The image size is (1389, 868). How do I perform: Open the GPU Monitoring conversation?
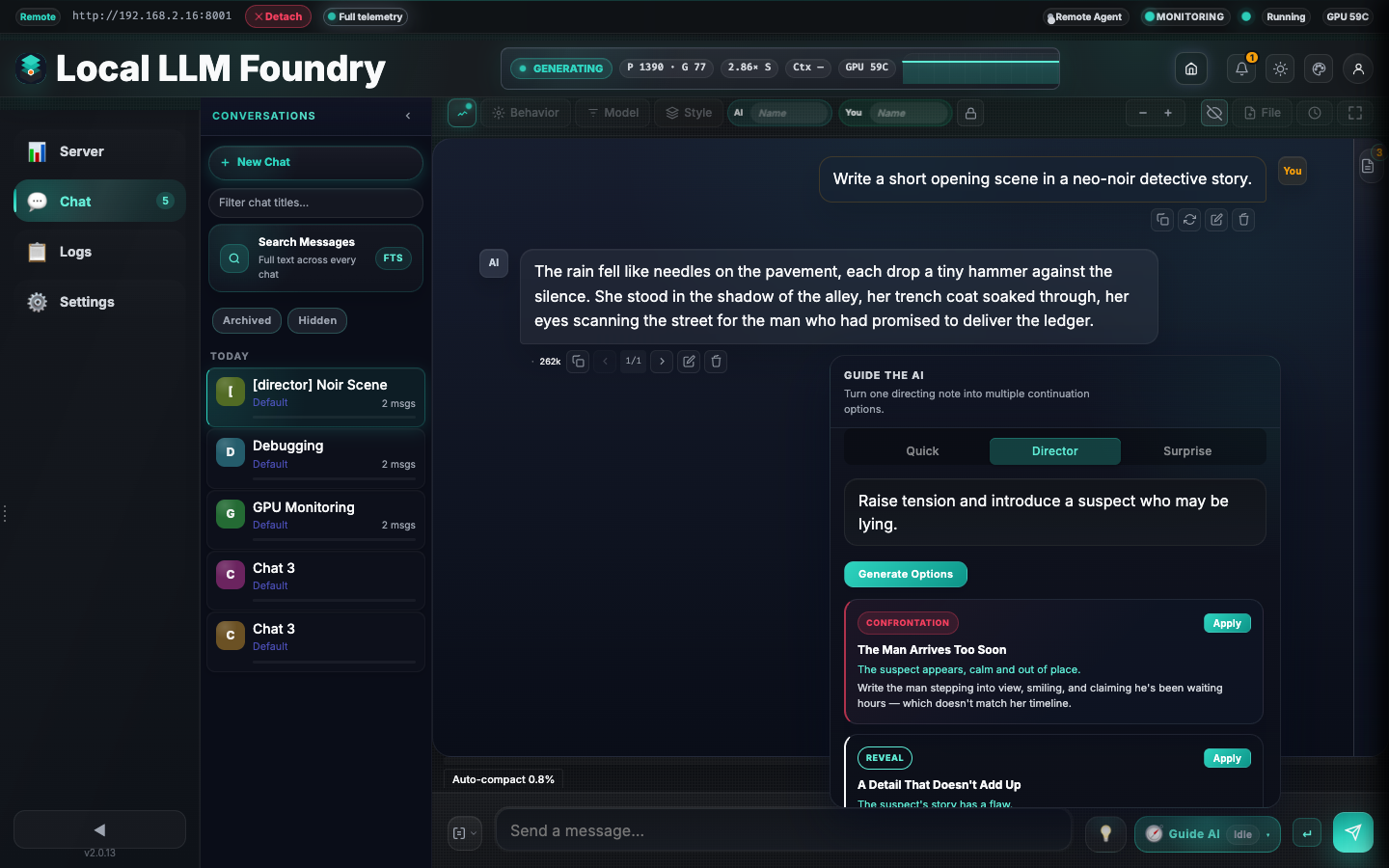coord(315,518)
